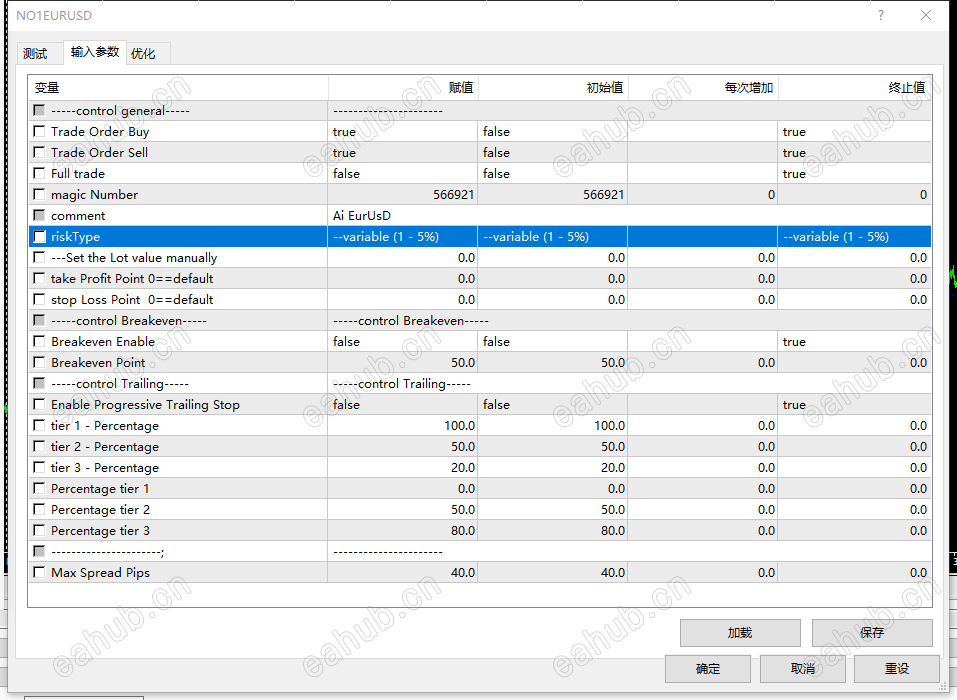
Task: Toggle the riskType checkbox
Action: 39,236
